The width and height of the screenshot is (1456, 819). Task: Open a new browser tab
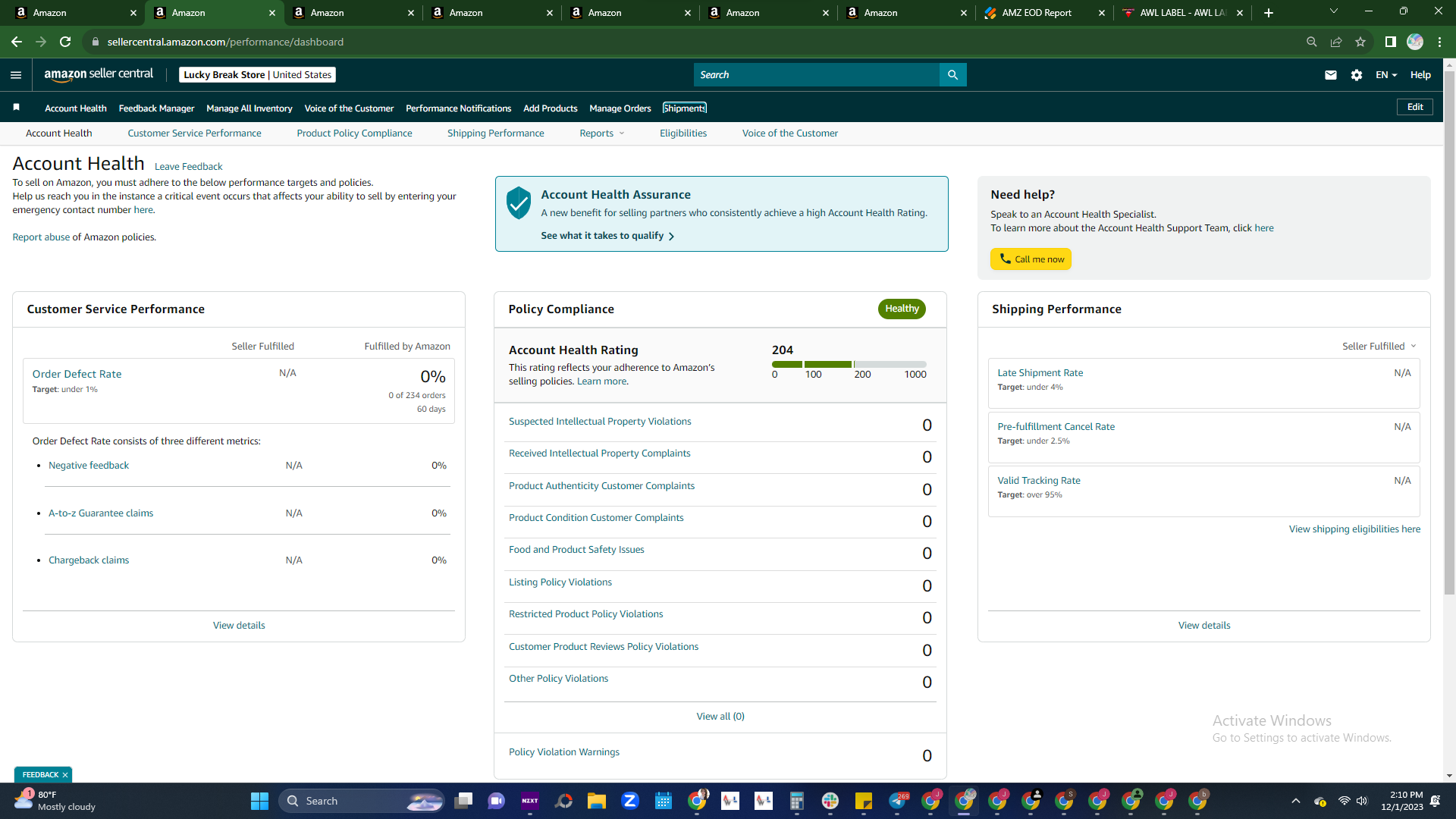point(1269,13)
